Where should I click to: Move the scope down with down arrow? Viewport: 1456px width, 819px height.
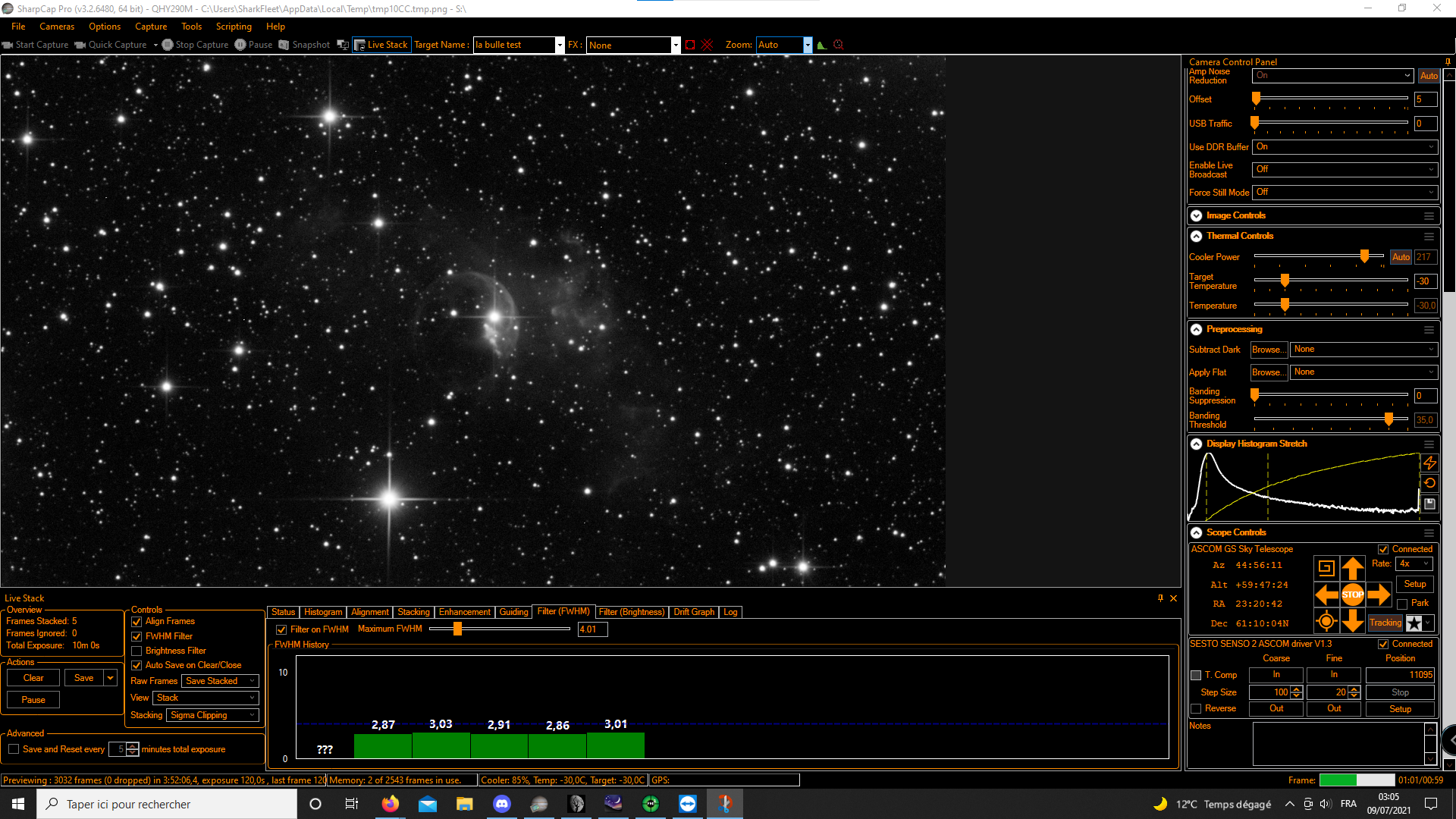tap(1352, 621)
